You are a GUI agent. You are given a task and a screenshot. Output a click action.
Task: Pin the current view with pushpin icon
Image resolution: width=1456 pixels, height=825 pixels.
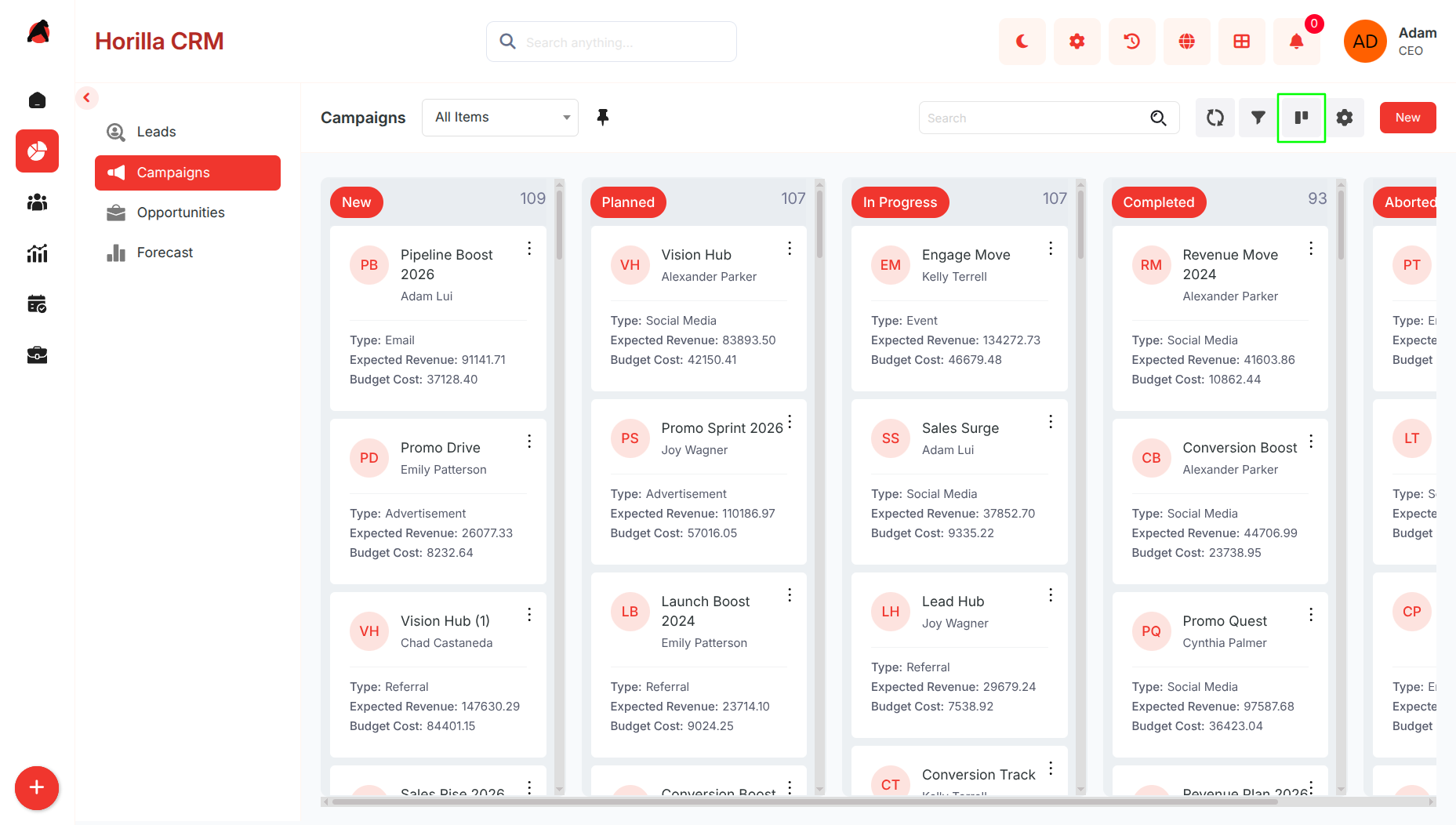[602, 118]
